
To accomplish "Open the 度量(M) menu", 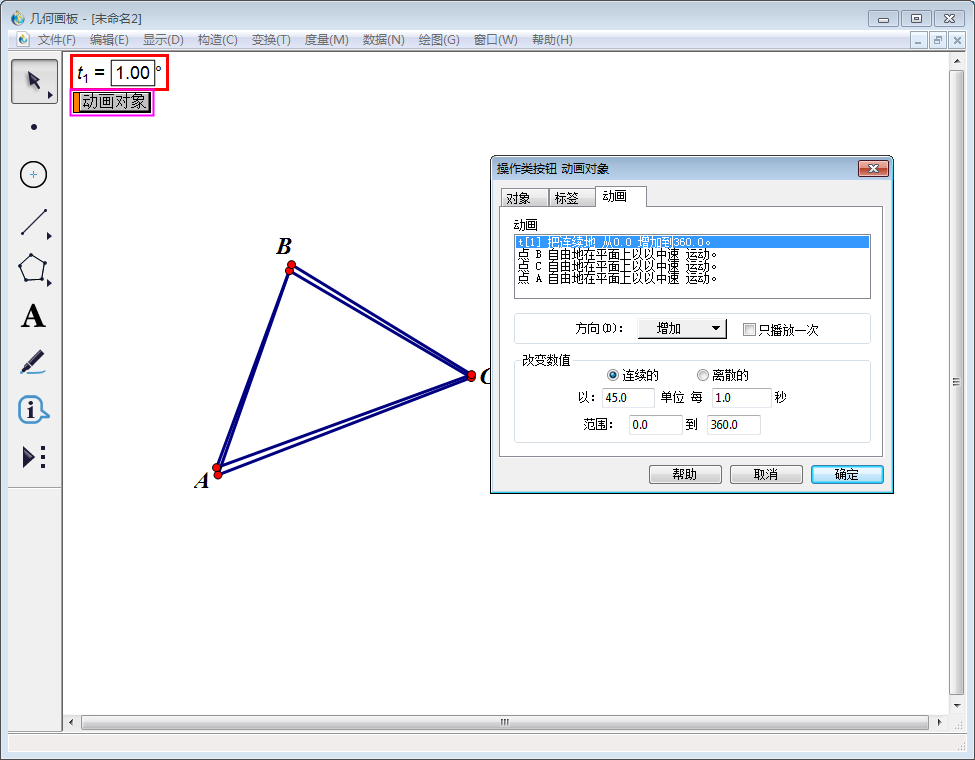I will point(326,40).
